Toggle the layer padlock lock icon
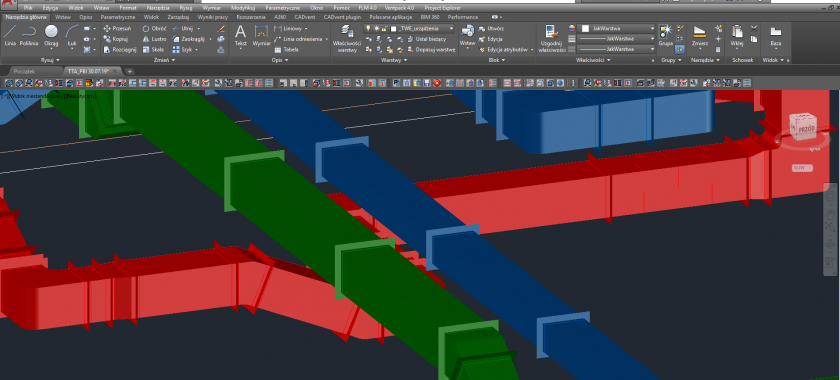The width and height of the screenshot is (840, 380). pyautogui.click(x=384, y=28)
